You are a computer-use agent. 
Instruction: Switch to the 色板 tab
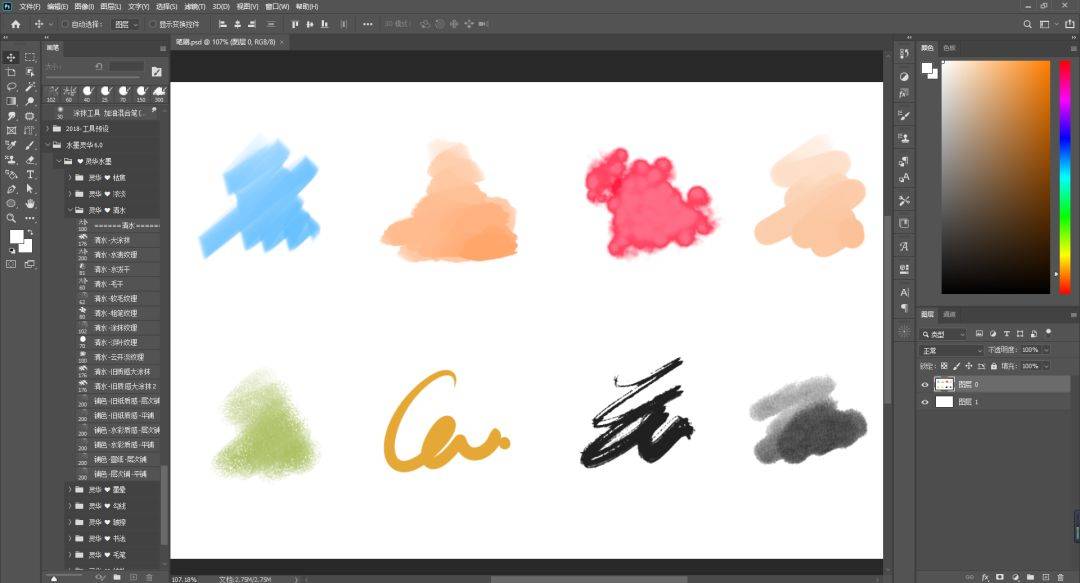[949, 47]
